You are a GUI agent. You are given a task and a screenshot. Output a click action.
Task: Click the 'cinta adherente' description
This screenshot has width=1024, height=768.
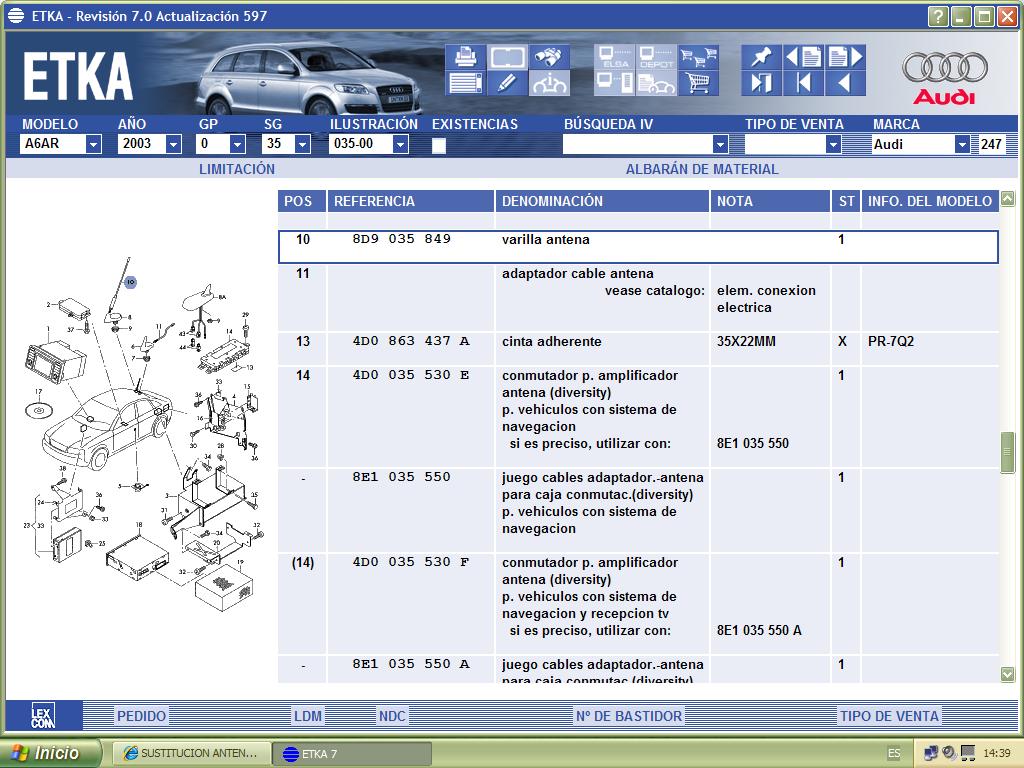(x=551, y=342)
